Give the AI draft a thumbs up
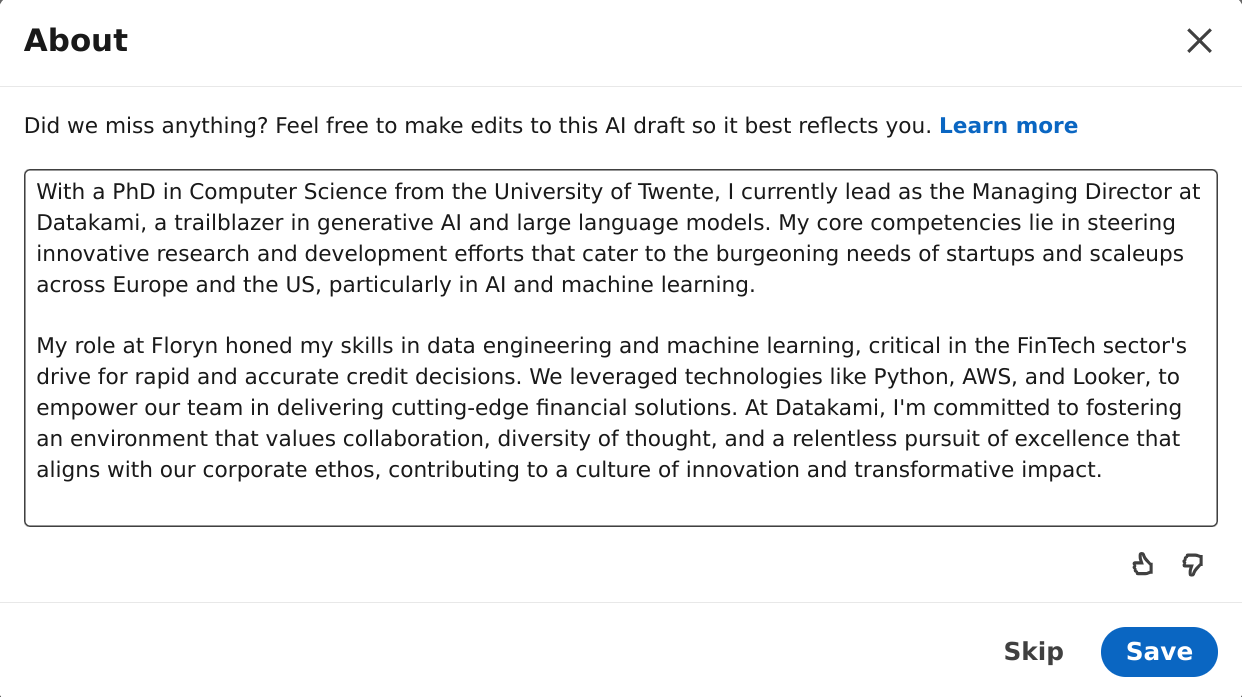Image resolution: width=1242 pixels, height=697 pixels. (1142, 565)
